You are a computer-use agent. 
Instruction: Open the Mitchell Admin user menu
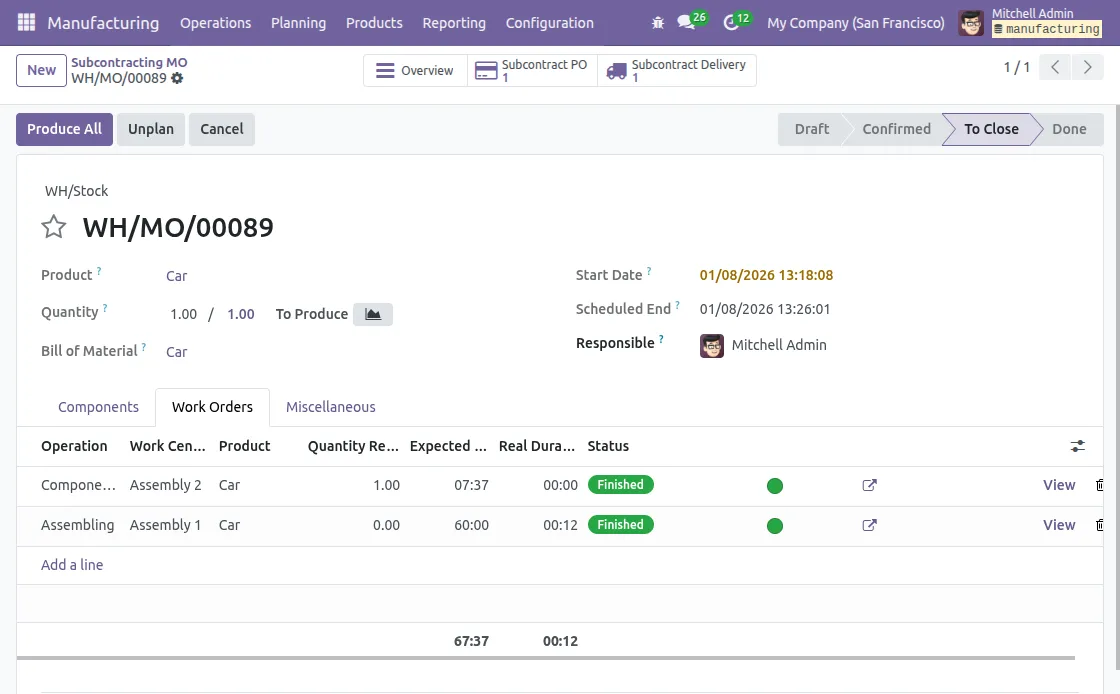[1030, 22]
